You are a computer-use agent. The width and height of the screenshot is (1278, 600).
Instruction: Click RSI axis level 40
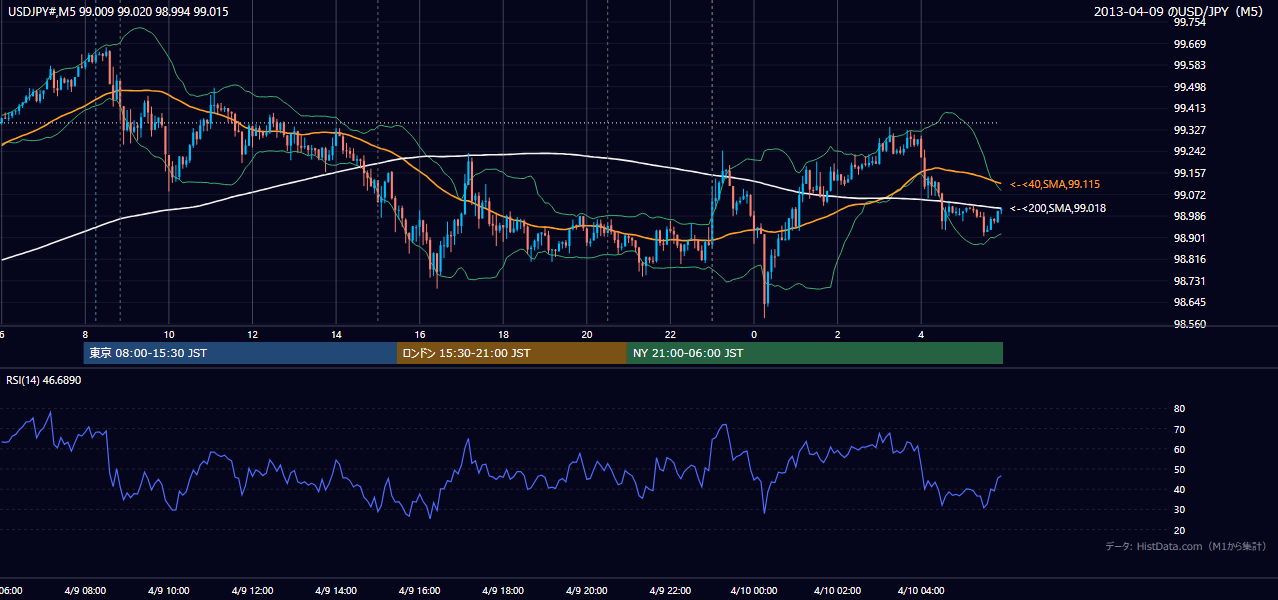[x=1179, y=490]
